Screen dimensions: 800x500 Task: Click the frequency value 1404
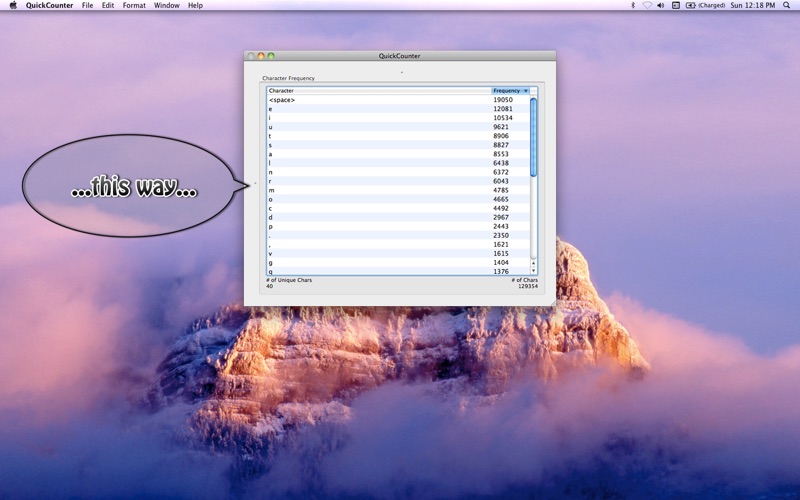pyautogui.click(x=501, y=263)
